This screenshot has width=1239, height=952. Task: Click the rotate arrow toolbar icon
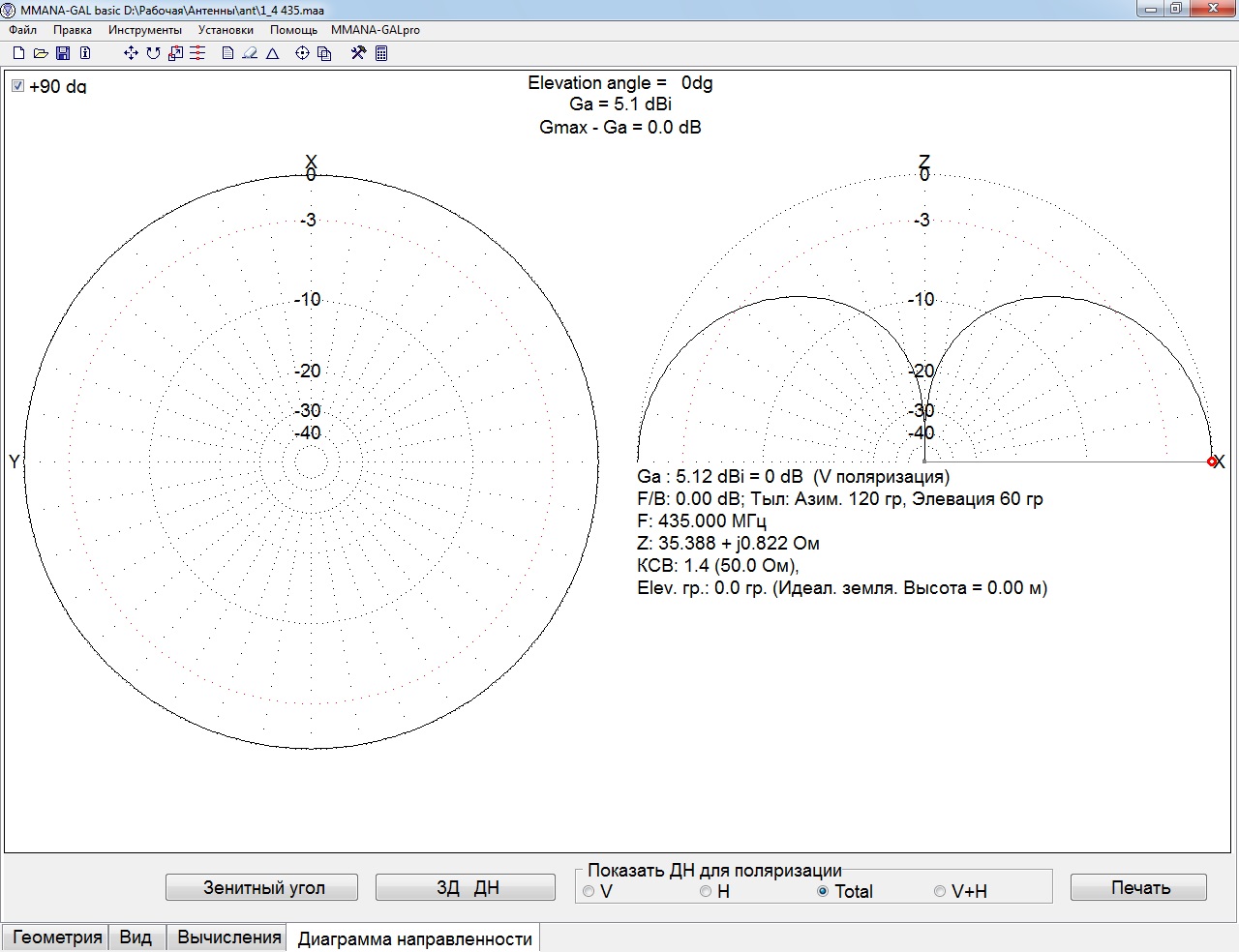pos(153,53)
